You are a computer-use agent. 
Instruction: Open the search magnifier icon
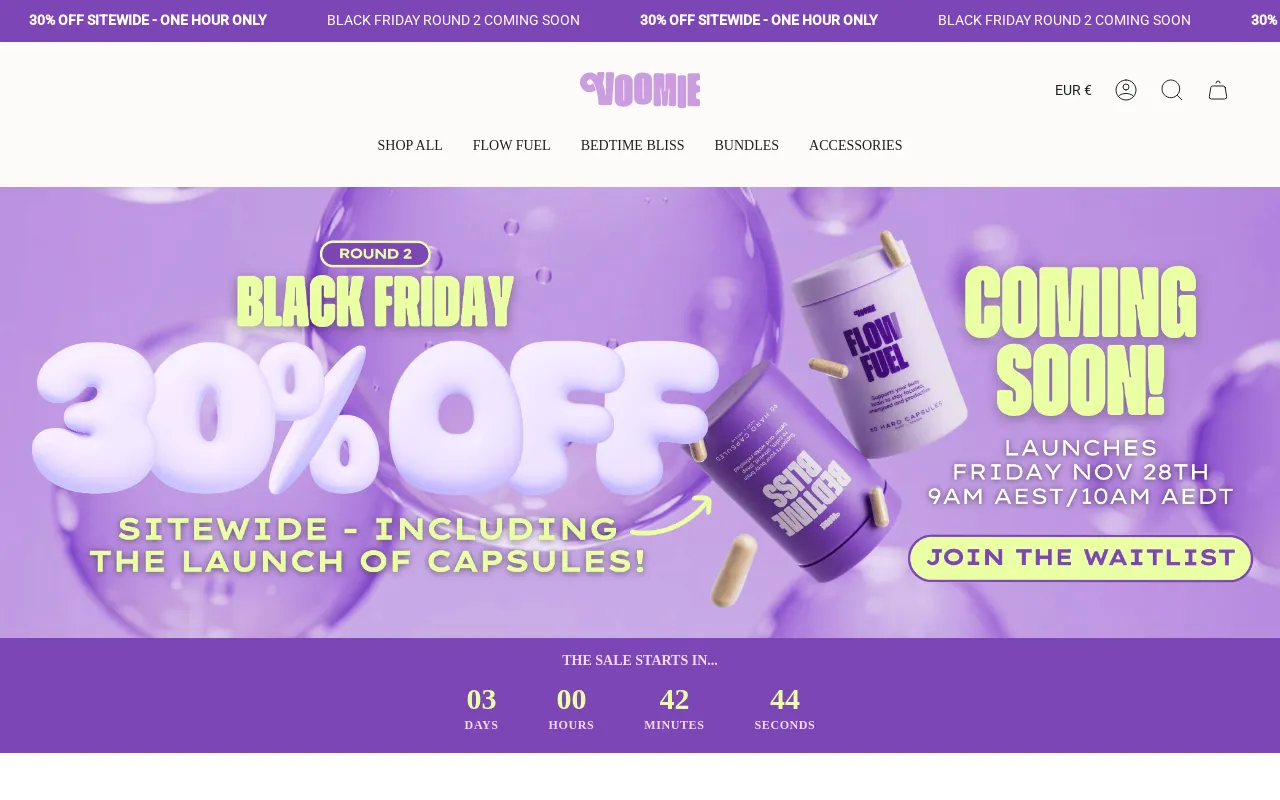[1172, 90]
